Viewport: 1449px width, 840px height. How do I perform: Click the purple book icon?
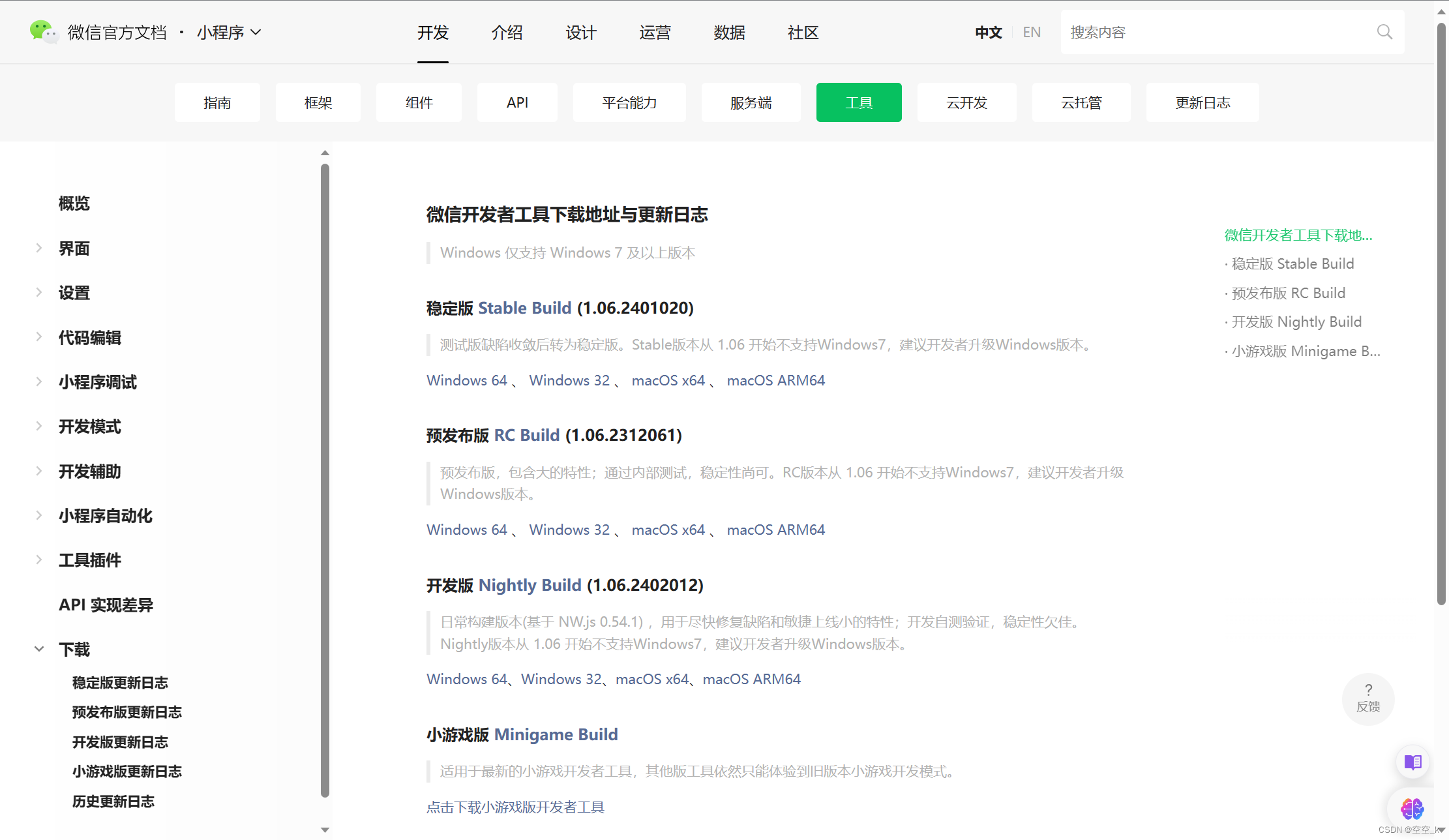(1413, 762)
